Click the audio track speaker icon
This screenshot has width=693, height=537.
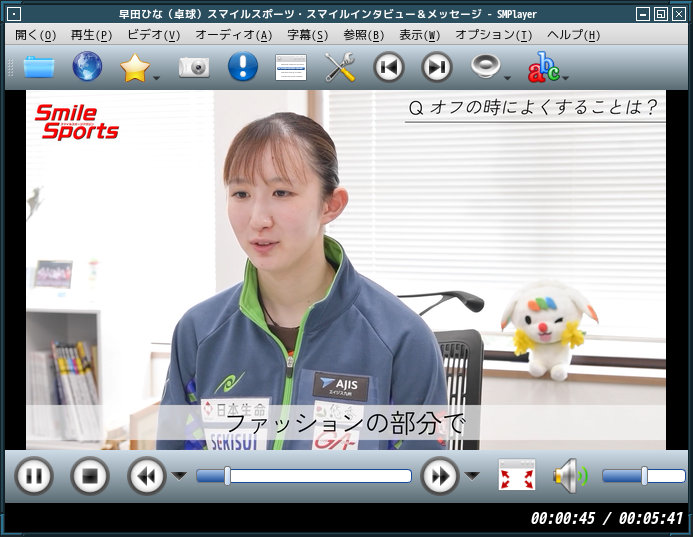click(485, 66)
